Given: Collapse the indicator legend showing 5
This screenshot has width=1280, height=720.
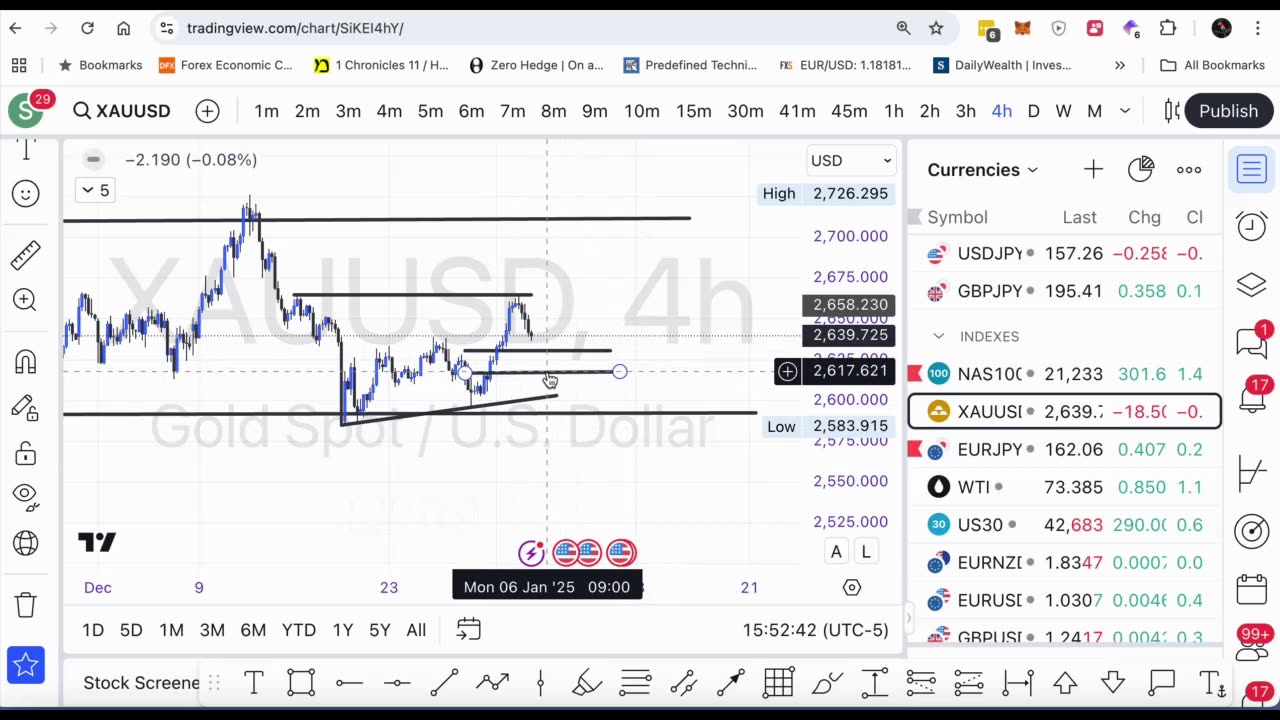Looking at the screenshot, I should 96,190.
